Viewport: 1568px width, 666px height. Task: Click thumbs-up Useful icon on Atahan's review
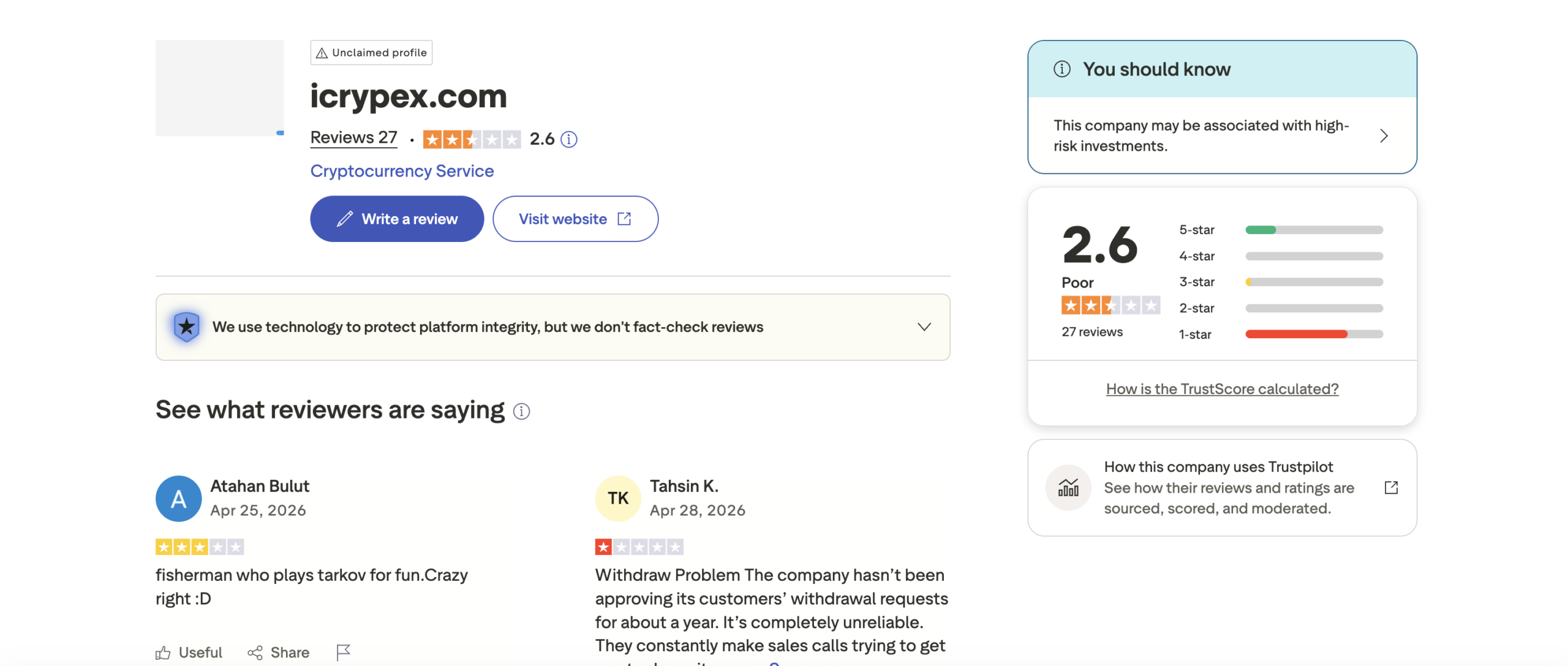click(x=163, y=653)
